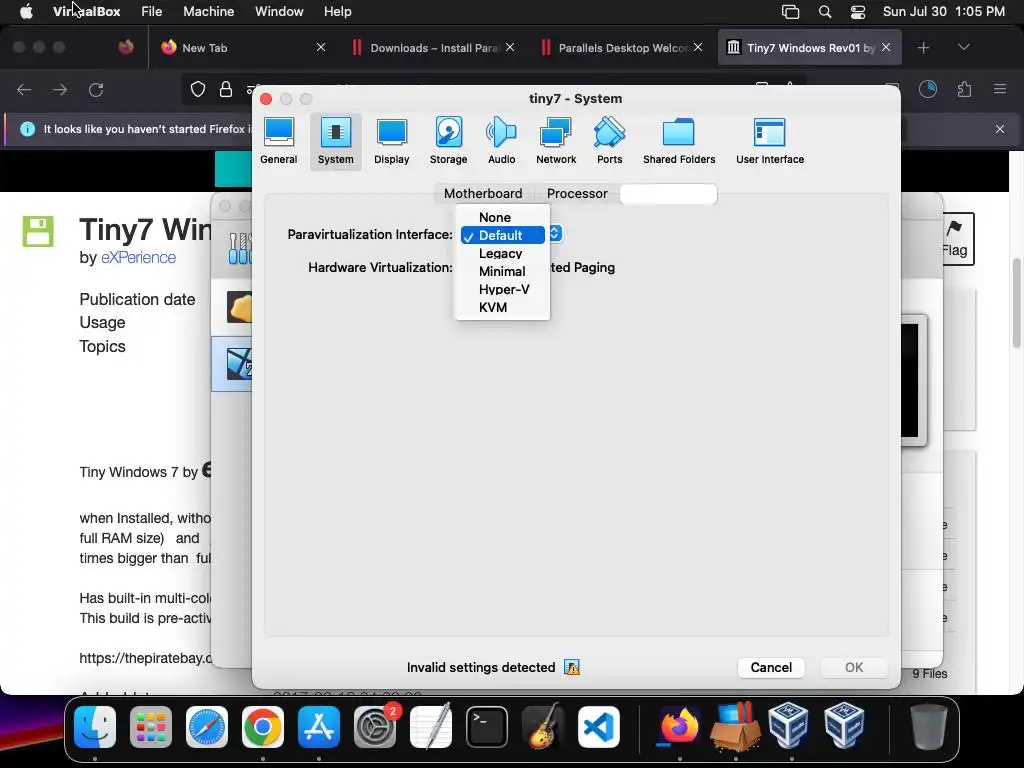Viewport: 1024px width, 768px height.
Task: Click the date and time in menu bar
Action: (944, 12)
